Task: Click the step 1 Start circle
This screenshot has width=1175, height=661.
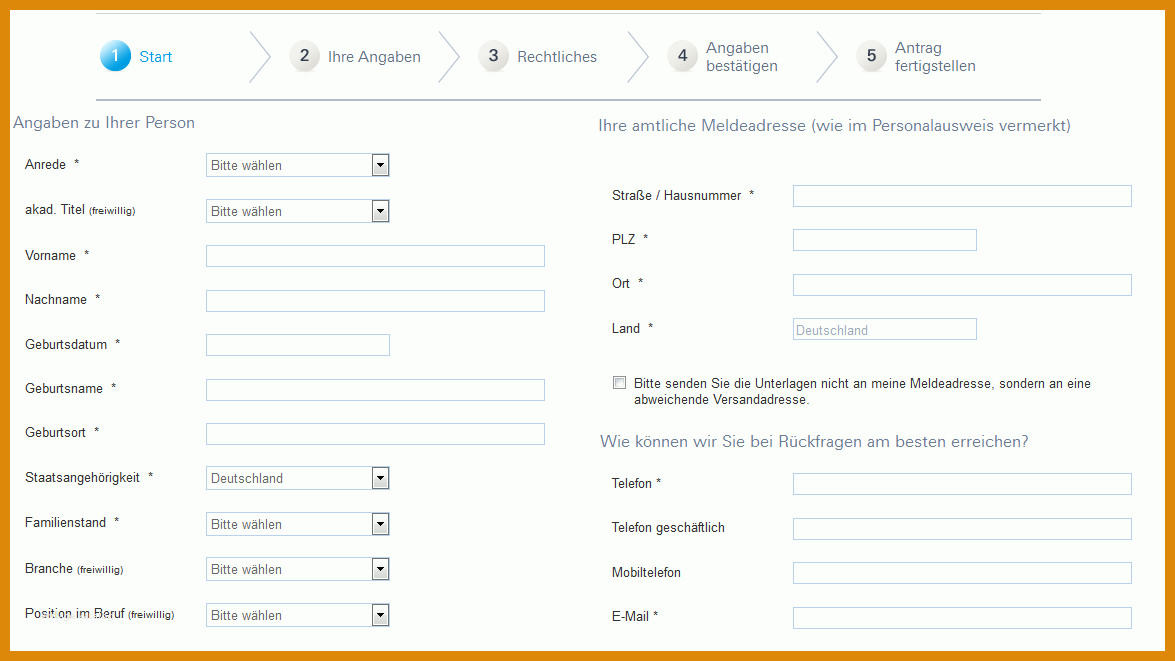Action: pyautogui.click(x=115, y=56)
